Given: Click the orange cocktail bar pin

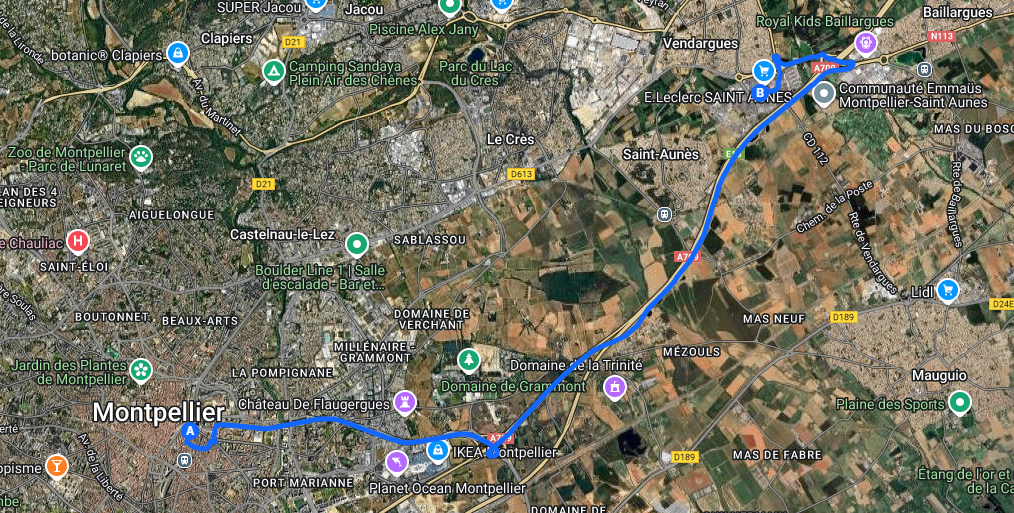Looking at the screenshot, I should coord(57,466).
